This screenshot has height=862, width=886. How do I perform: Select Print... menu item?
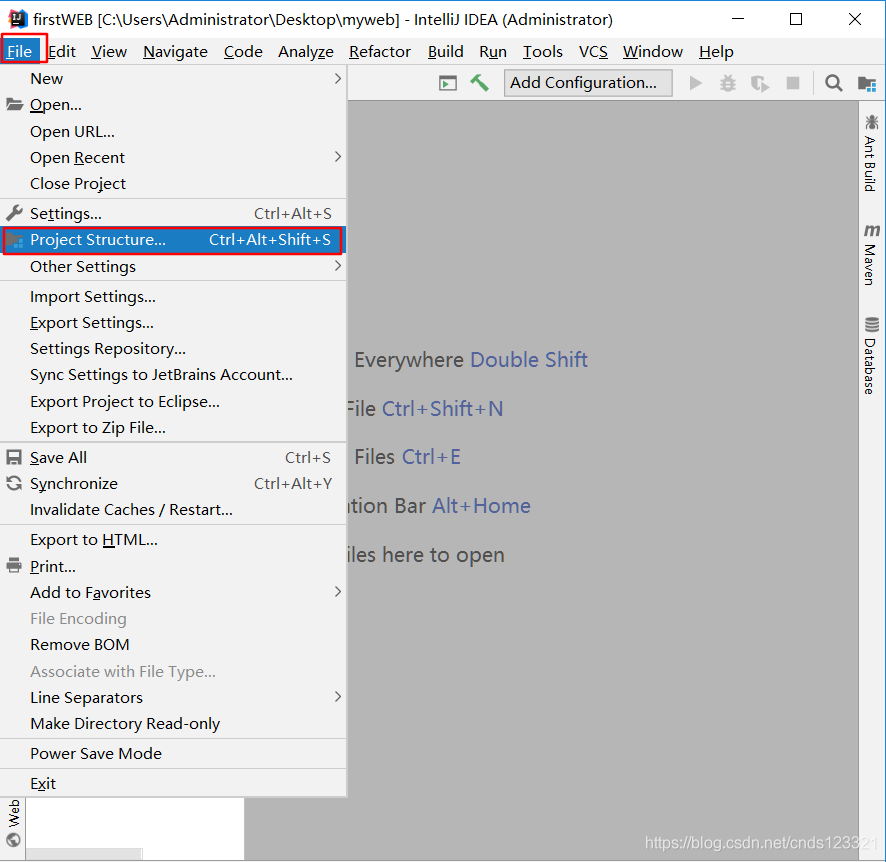click(x=173, y=566)
